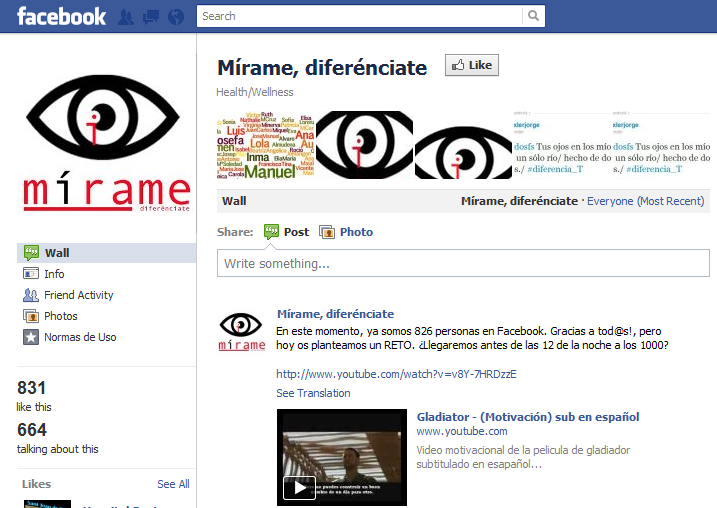The height and width of the screenshot is (508, 717).
Task: Open the third photo strip eye image
Action: tap(463, 145)
